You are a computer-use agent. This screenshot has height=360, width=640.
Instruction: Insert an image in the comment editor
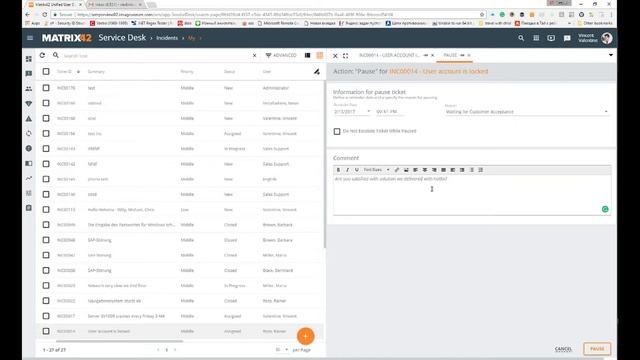(x=406, y=170)
